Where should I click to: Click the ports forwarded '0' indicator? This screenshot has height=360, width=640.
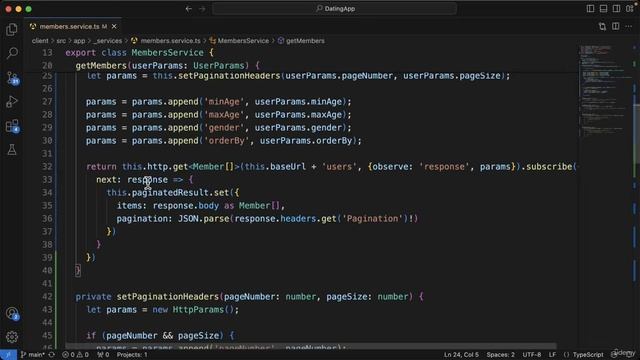click(103, 355)
